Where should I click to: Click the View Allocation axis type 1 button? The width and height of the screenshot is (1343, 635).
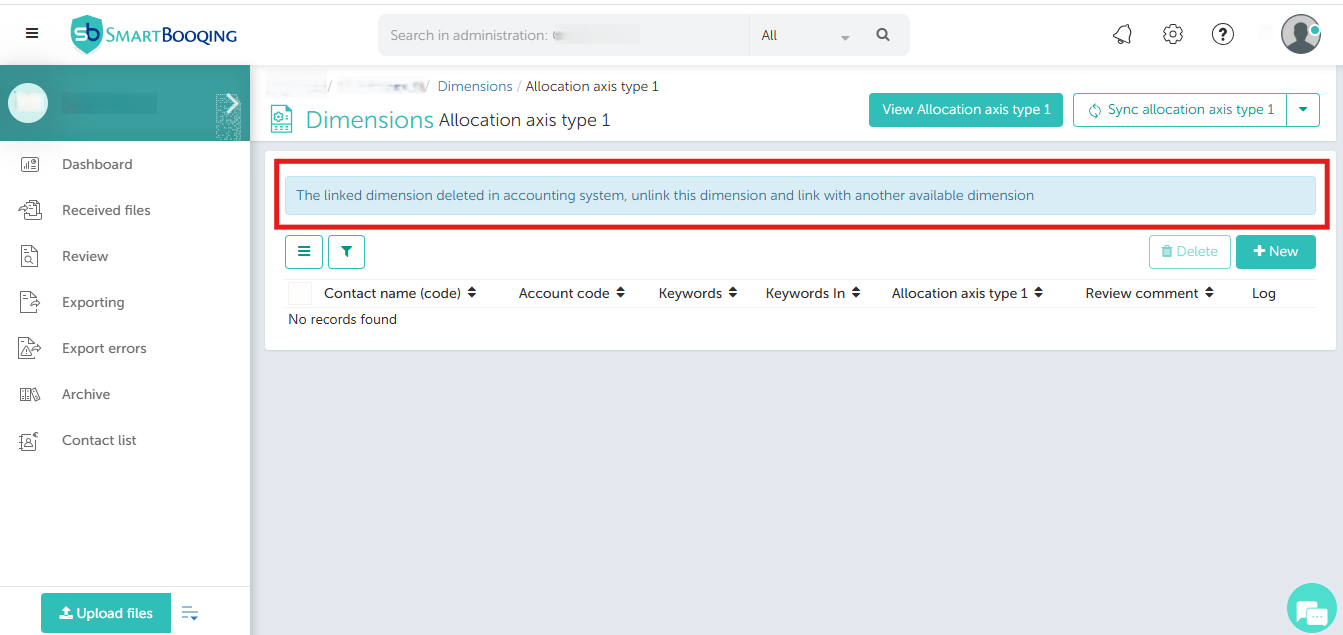[x=965, y=110]
